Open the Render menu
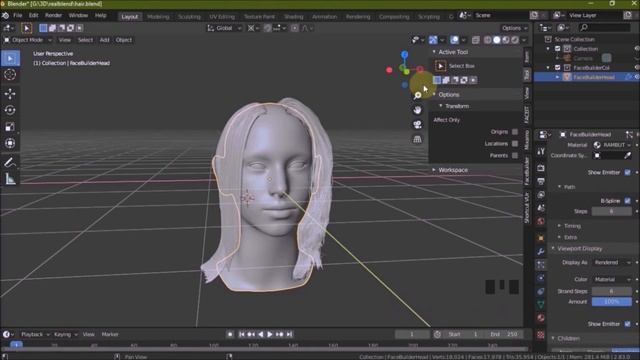Image resolution: width=640 pixels, height=360 pixels. (53, 16)
